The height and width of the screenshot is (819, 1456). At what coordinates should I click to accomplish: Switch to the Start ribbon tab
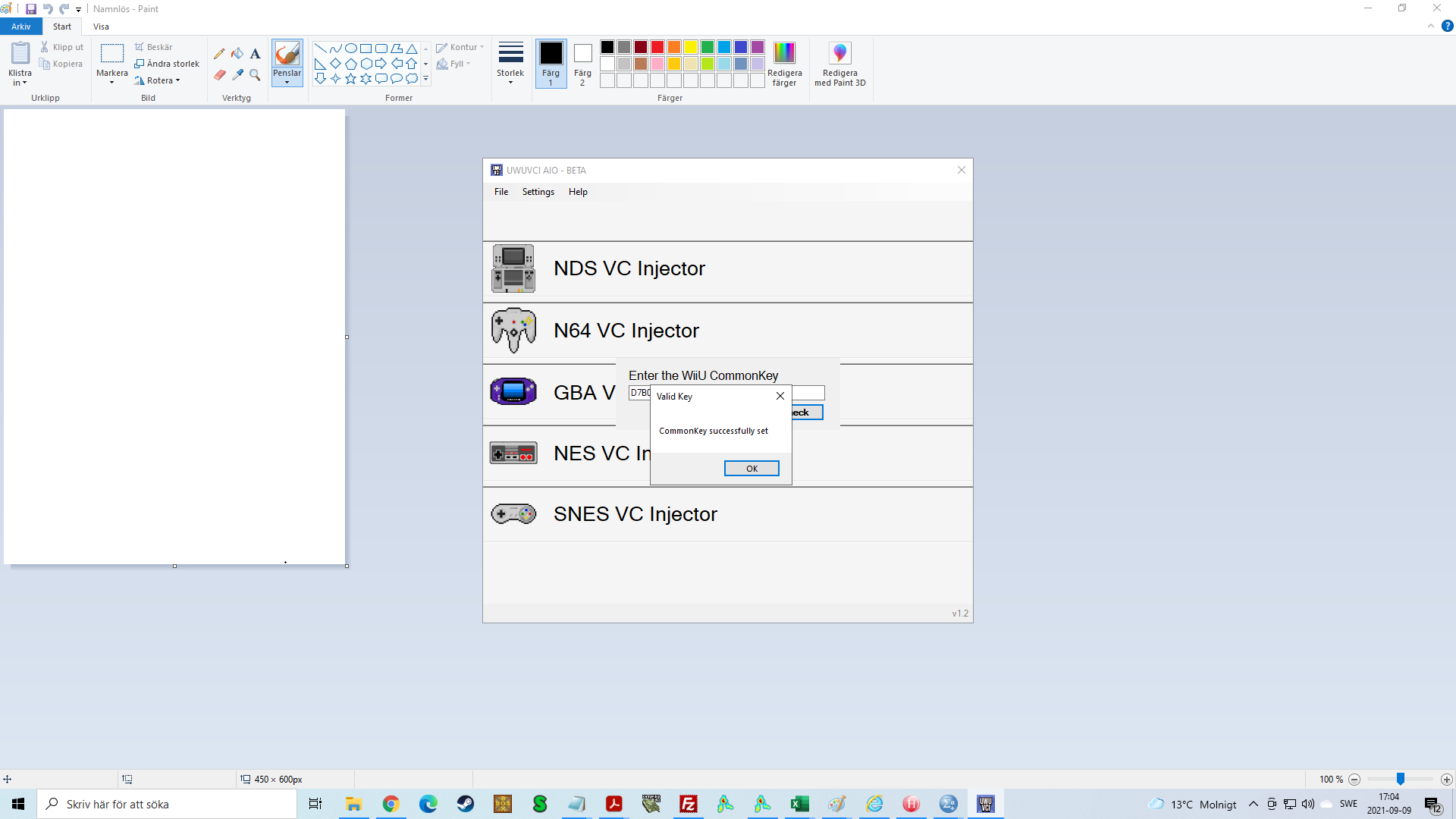click(x=62, y=27)
